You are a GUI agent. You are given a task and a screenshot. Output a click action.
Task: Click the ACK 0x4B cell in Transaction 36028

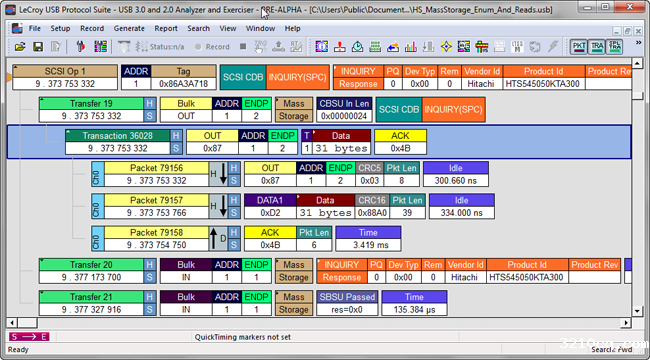[x=400, y=142]
